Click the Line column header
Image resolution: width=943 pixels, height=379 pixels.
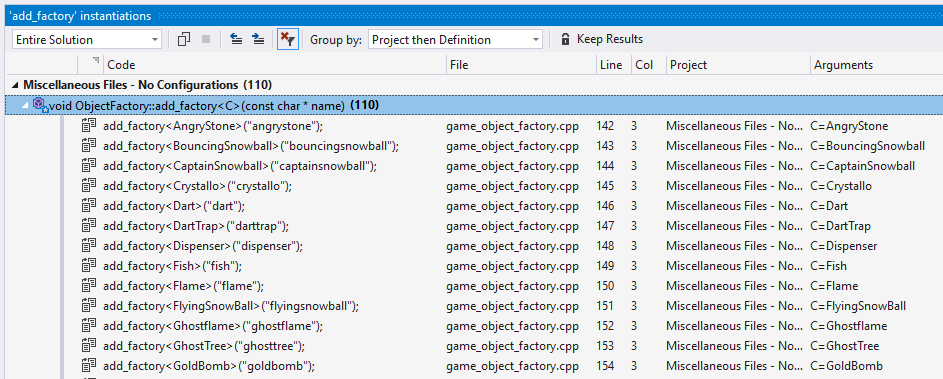point(613,65)
